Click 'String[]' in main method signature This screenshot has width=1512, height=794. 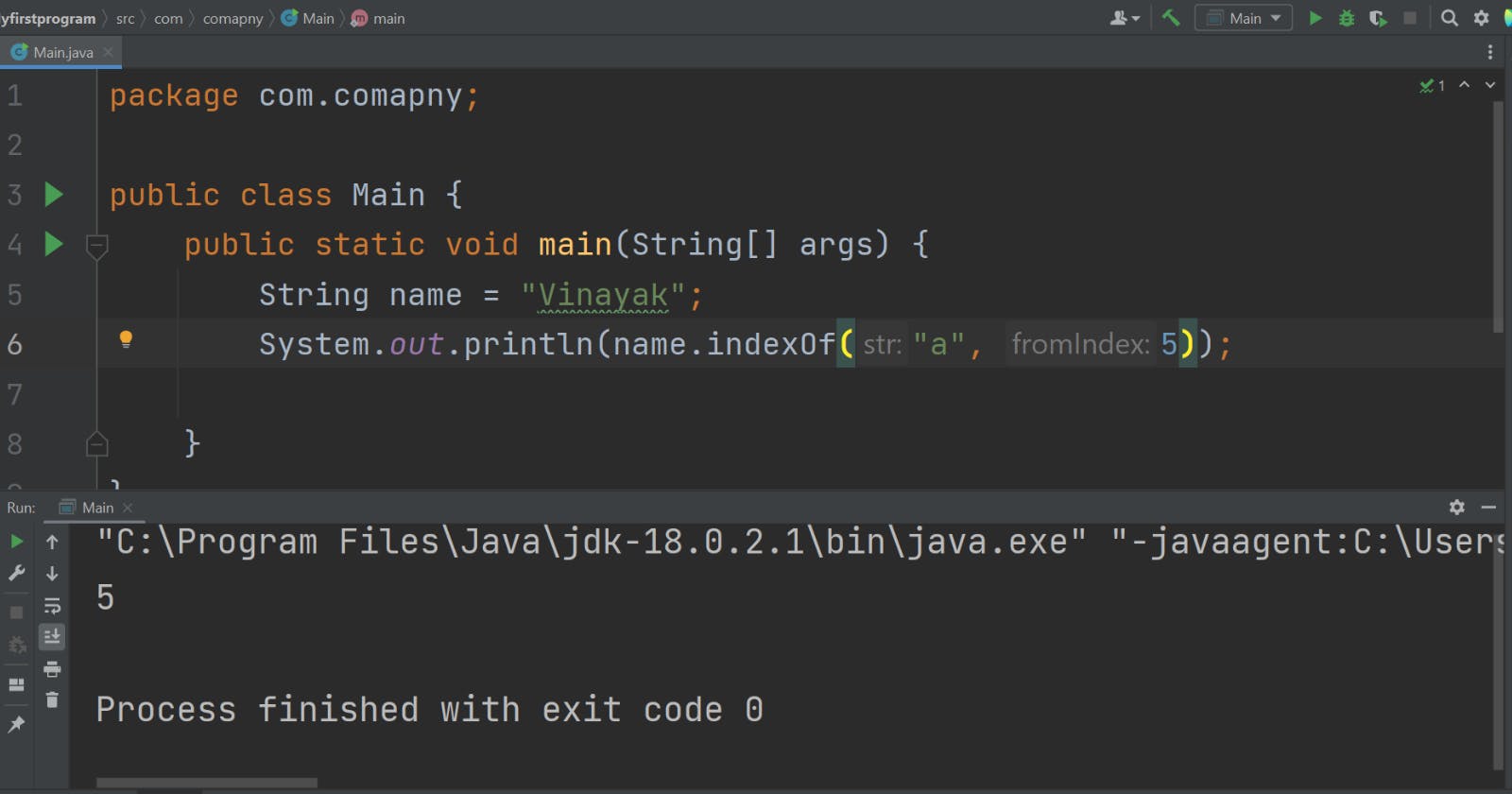705,245
